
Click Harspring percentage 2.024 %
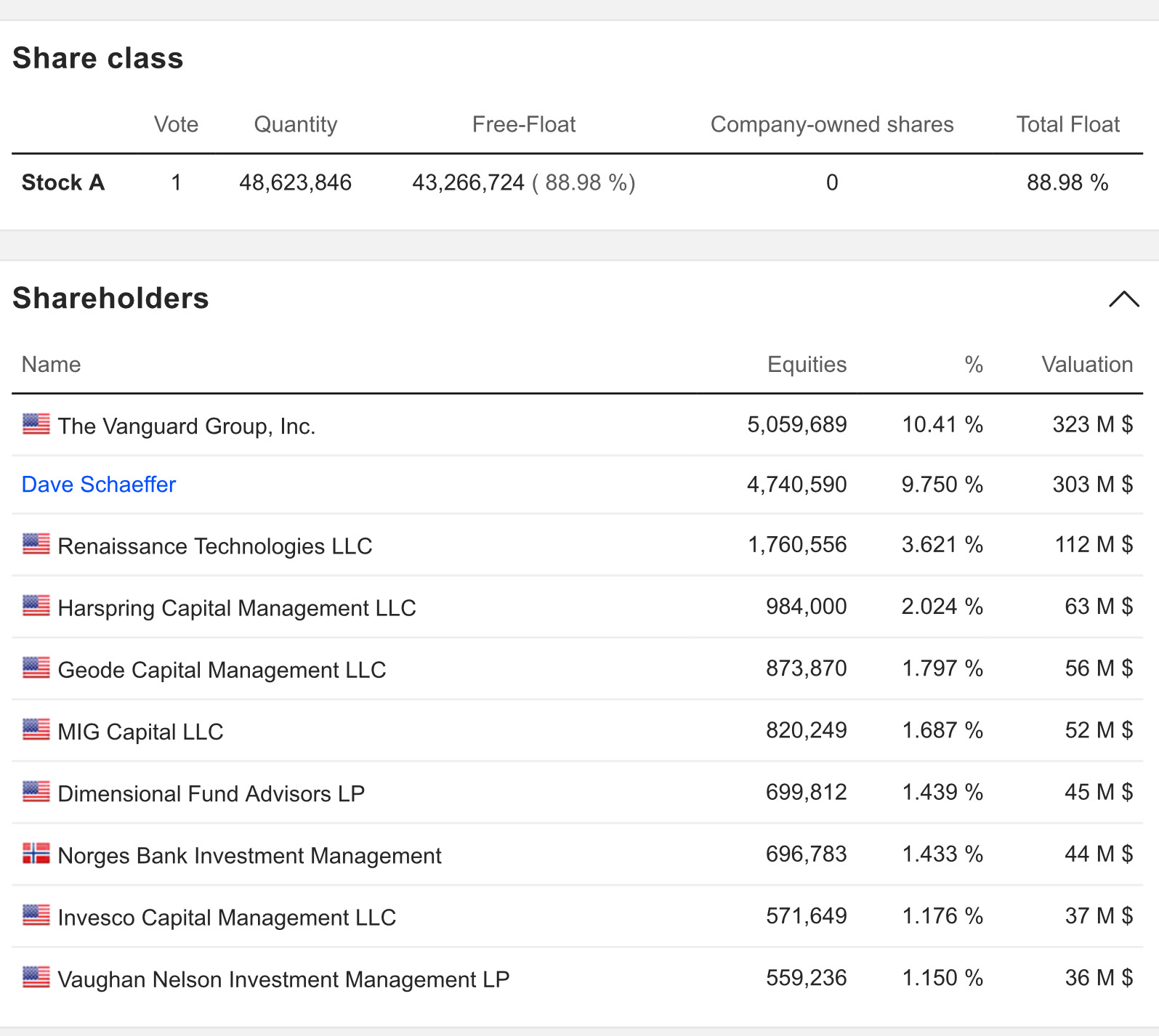tap(942, 607)
